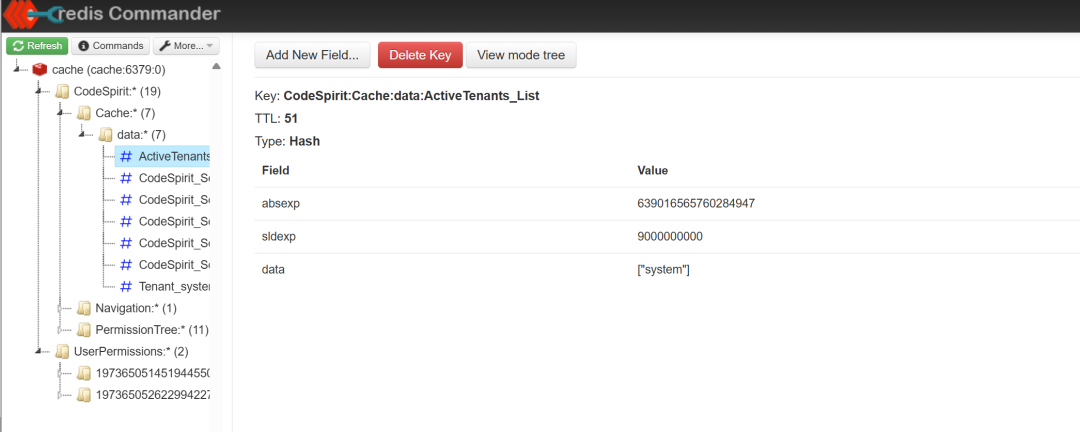Screen dimensions: 1080x432
Task: Select the 19736505145 folder icon
Action: pyautogui.click(x=84, y=373)
